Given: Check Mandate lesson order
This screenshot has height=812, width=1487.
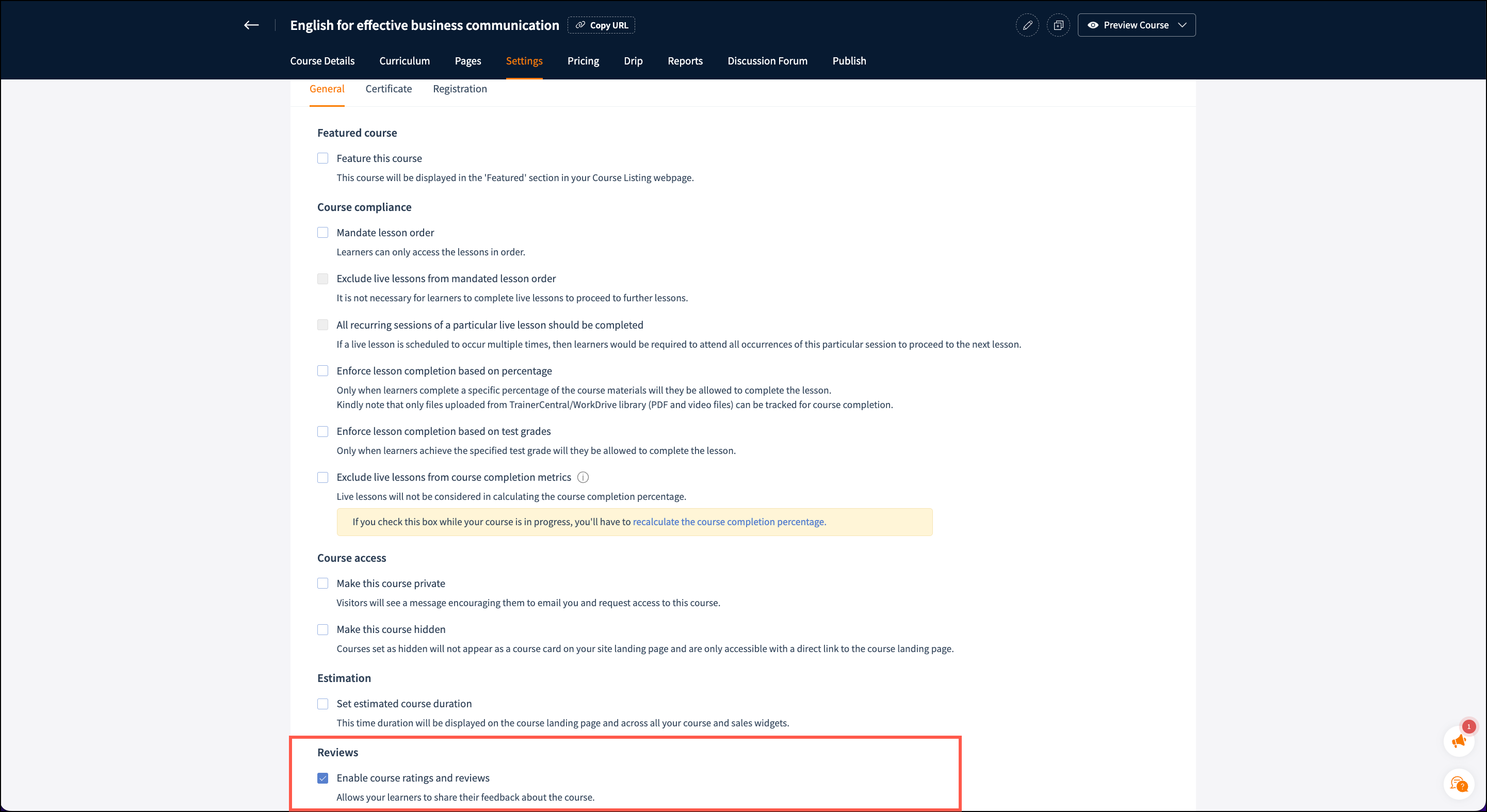Looking at the screenshot, I should tap(322, 233).
